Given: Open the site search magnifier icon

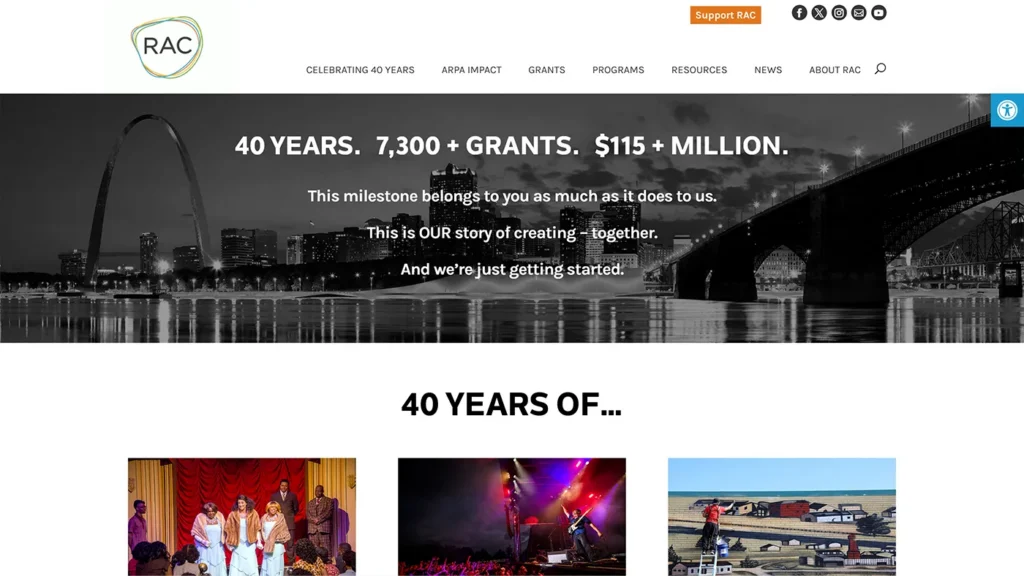Looking at the screenshot, I should coord(880,69).
